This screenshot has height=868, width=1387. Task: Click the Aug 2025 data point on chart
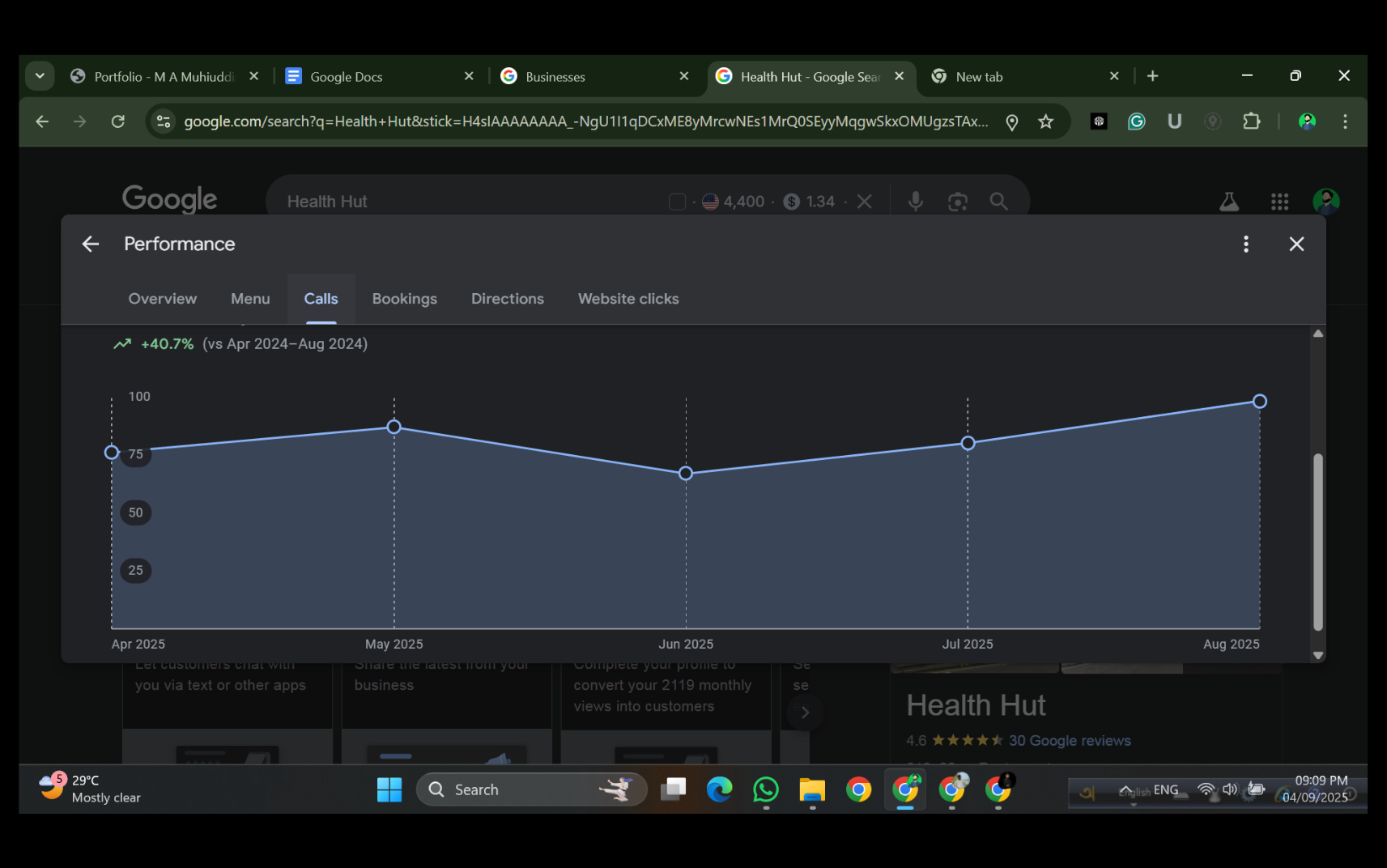pyautogui.click(x=1259, y=401)
